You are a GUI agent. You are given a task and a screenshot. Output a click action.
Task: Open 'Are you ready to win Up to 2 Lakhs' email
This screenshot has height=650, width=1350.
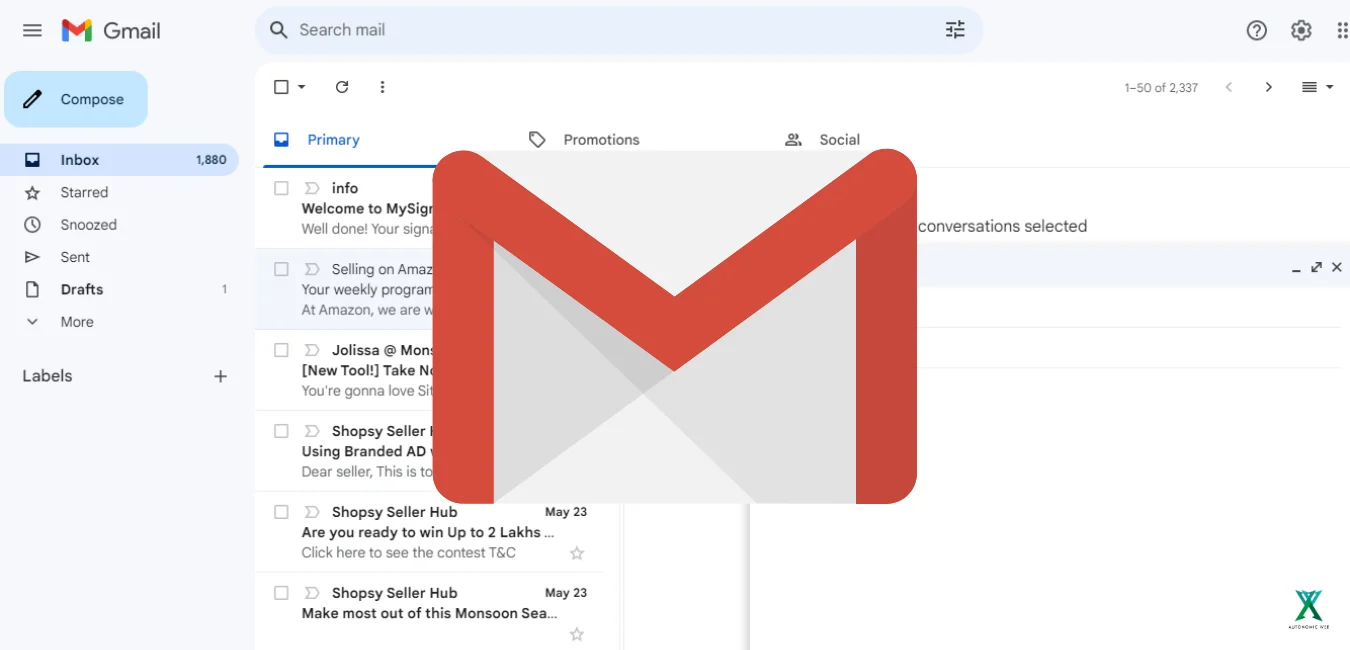coord(430,532)
